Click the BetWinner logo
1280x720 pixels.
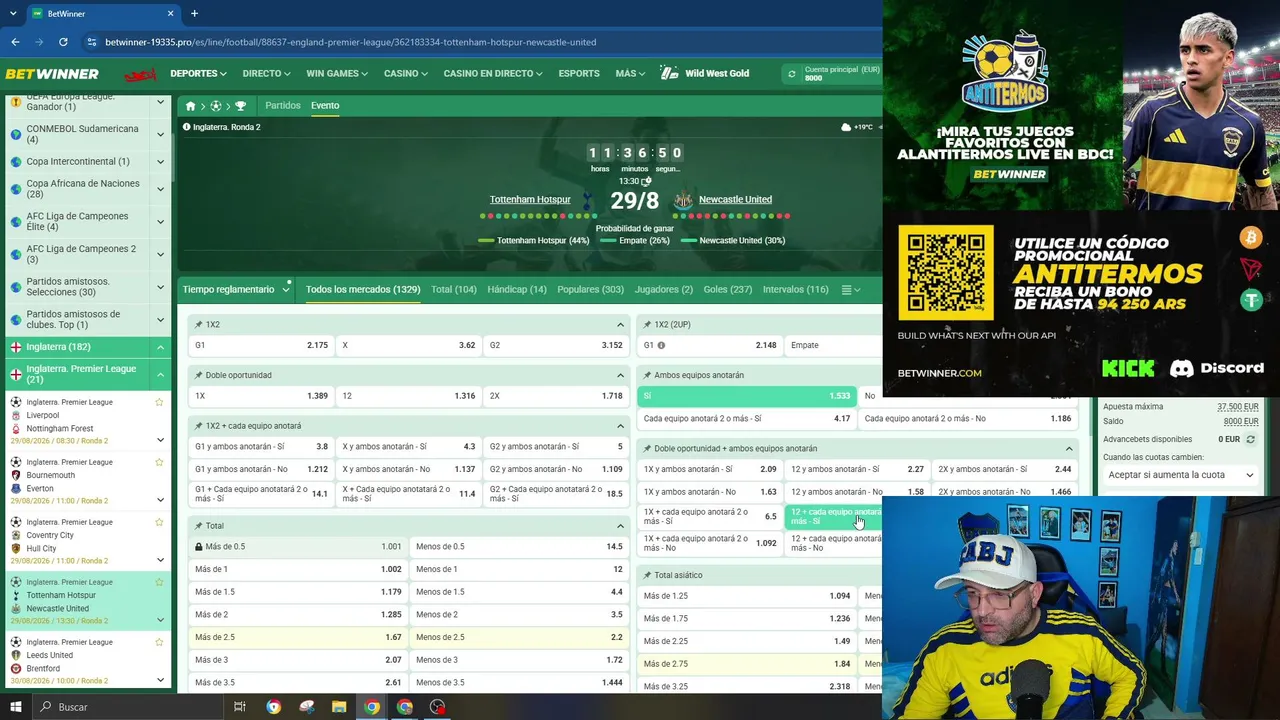(x=52, y=74)
